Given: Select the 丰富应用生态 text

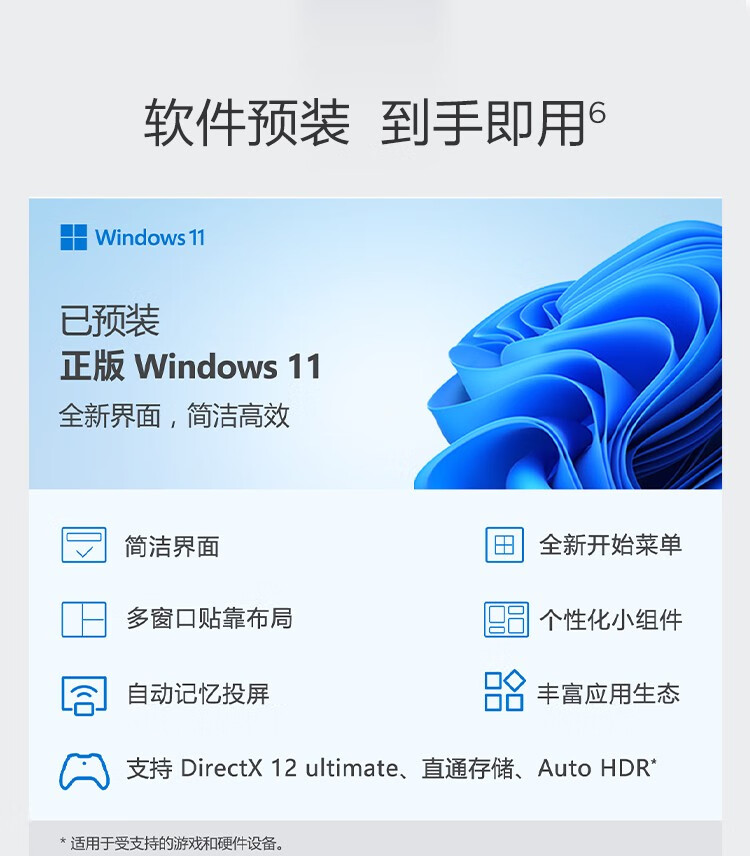Looking at the screenshot, I should click(609, 694).
